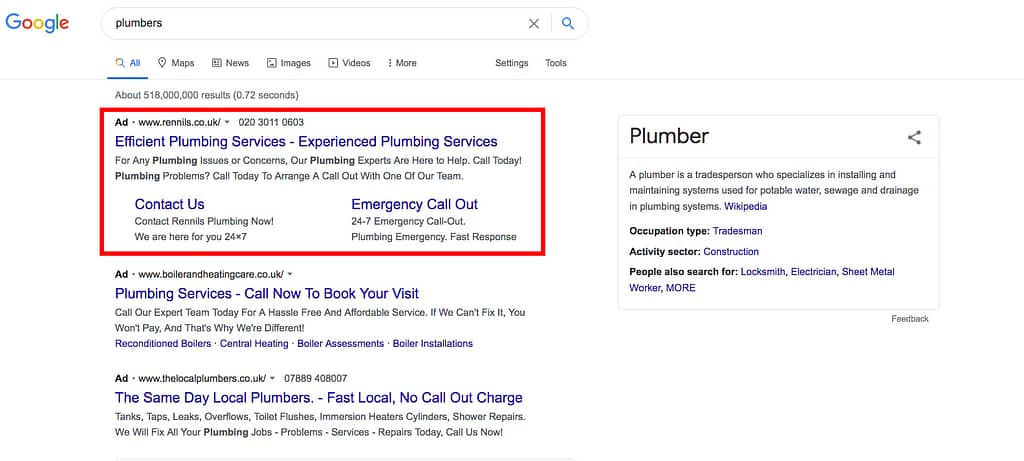
Task: Open the Efficient Plumbing Services ad link
Action: [x=306, y=142]
